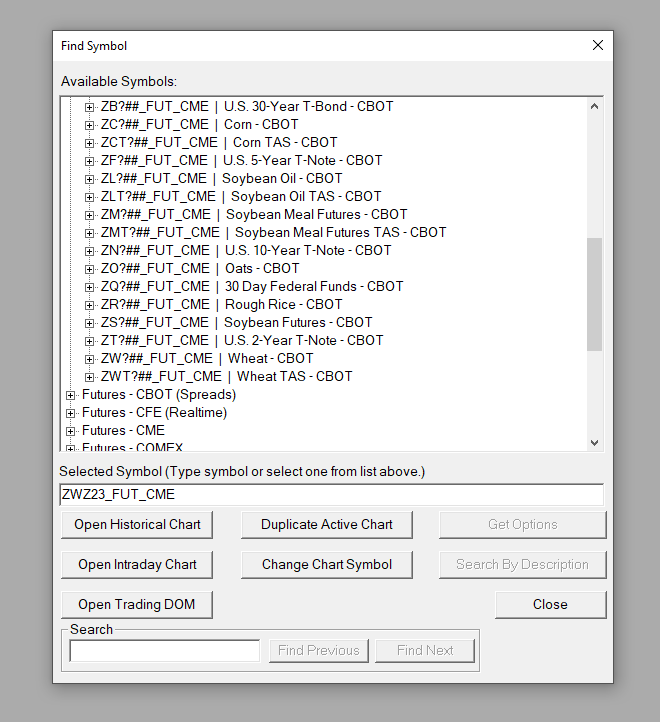Select the Wheat - CBOT symbol row
660x722 pixels.
[x=207, y=358]
